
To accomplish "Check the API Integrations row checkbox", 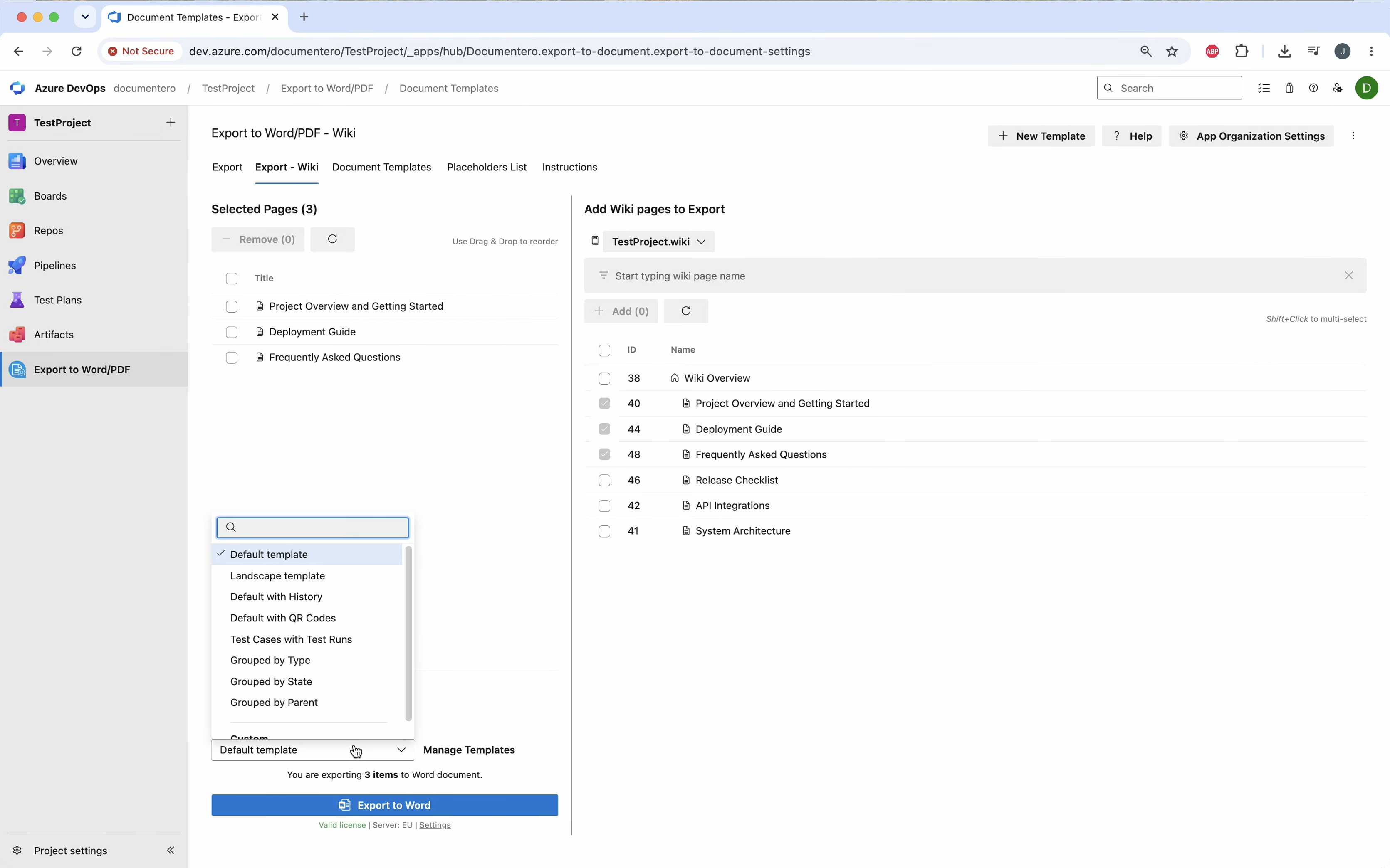I will 604,506.
